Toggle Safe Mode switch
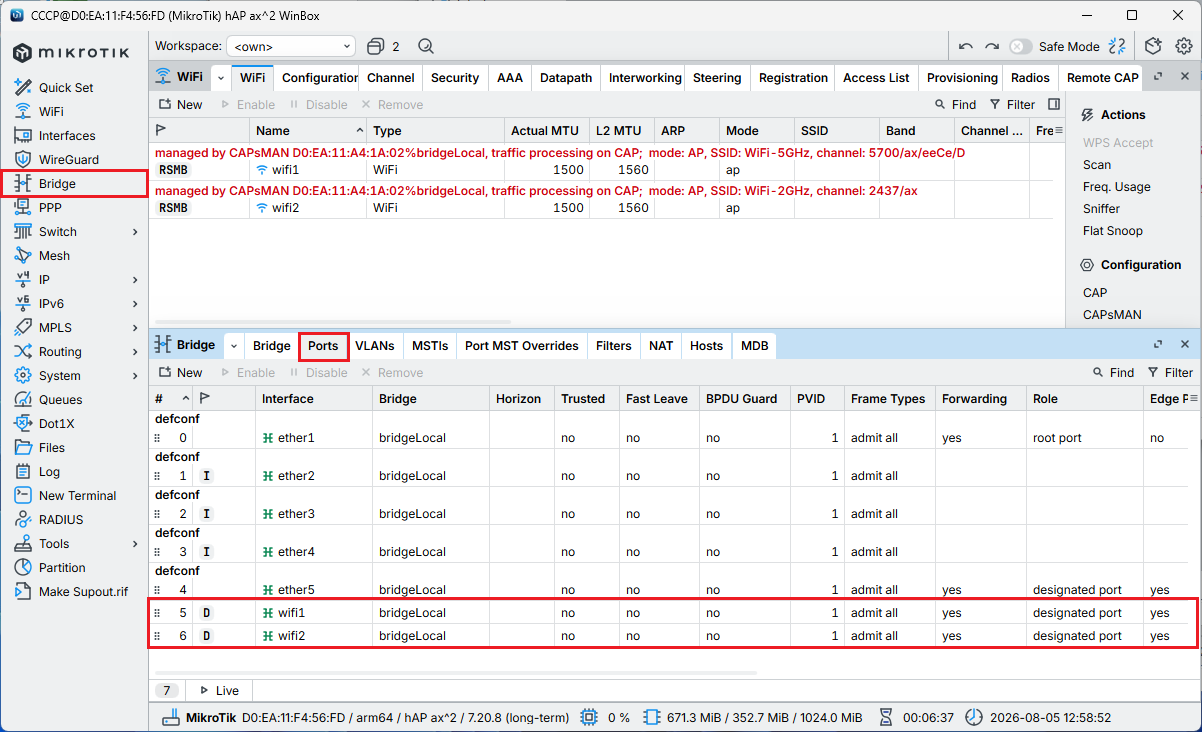Screen dimensions: 1202x732 (1020, 46)
